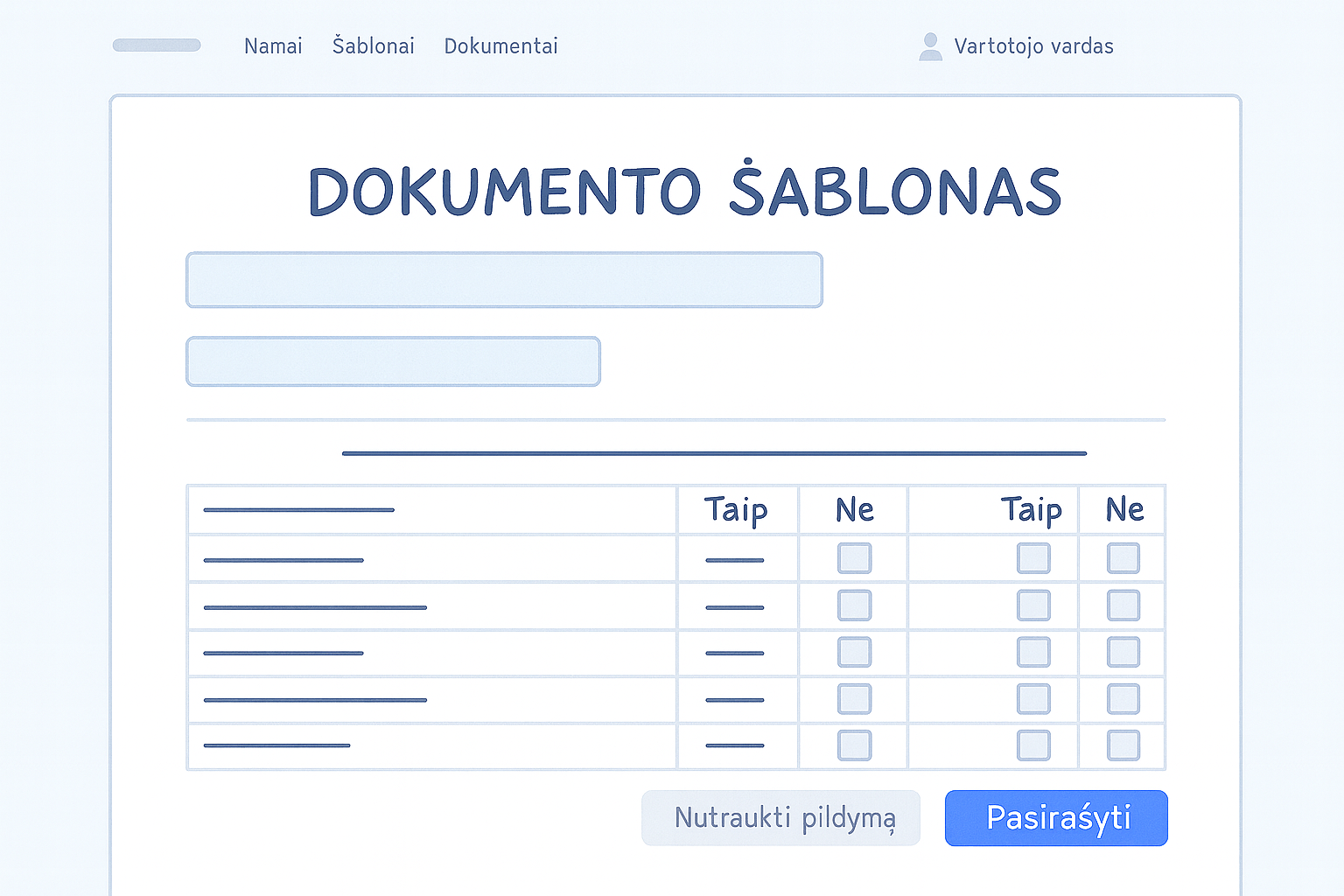Check the rightmost Ne box in first row
Screen dimensions: 1344x896
click(1123, 558)
